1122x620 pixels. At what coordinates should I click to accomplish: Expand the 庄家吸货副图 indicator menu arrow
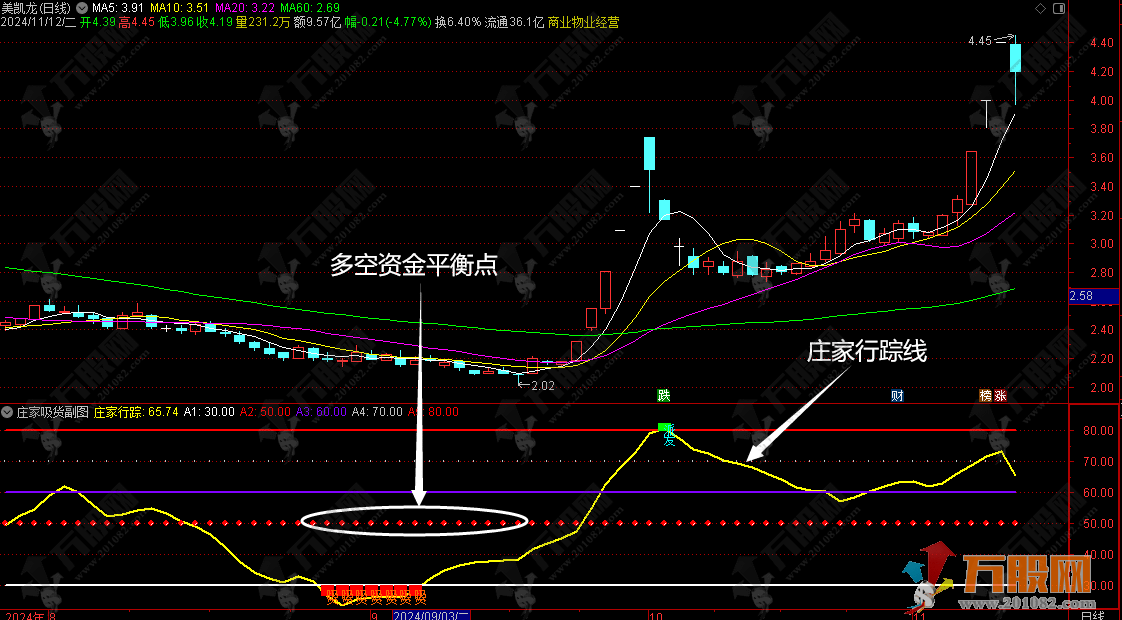[x=8, y=412]
